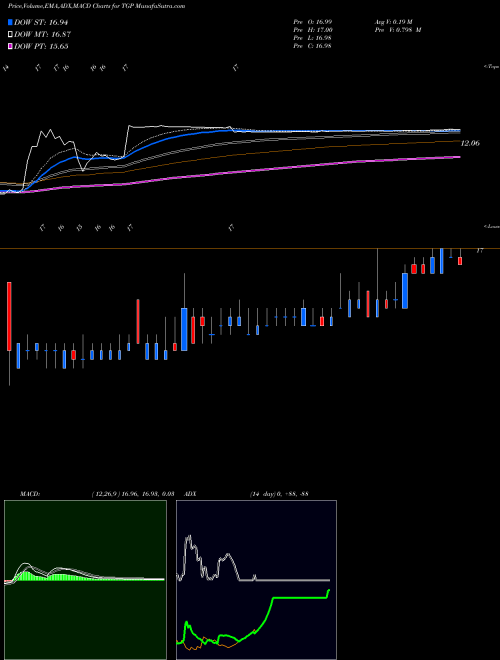Click the 'Pre O: 16.99' value
Screen dimensions: 500x660
(312, 21)
